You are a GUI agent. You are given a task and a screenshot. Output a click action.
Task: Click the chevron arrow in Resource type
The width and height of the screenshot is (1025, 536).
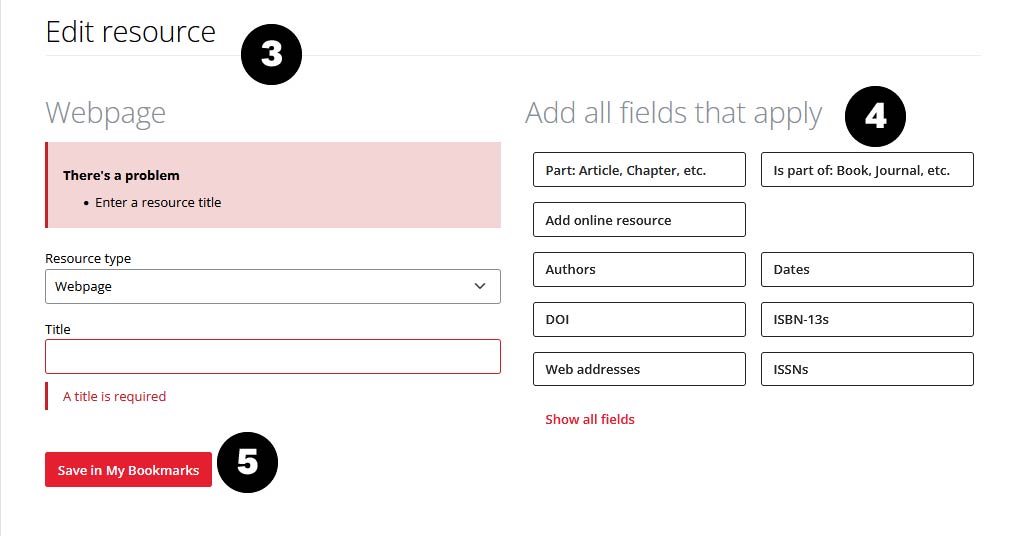coord(480,286)
